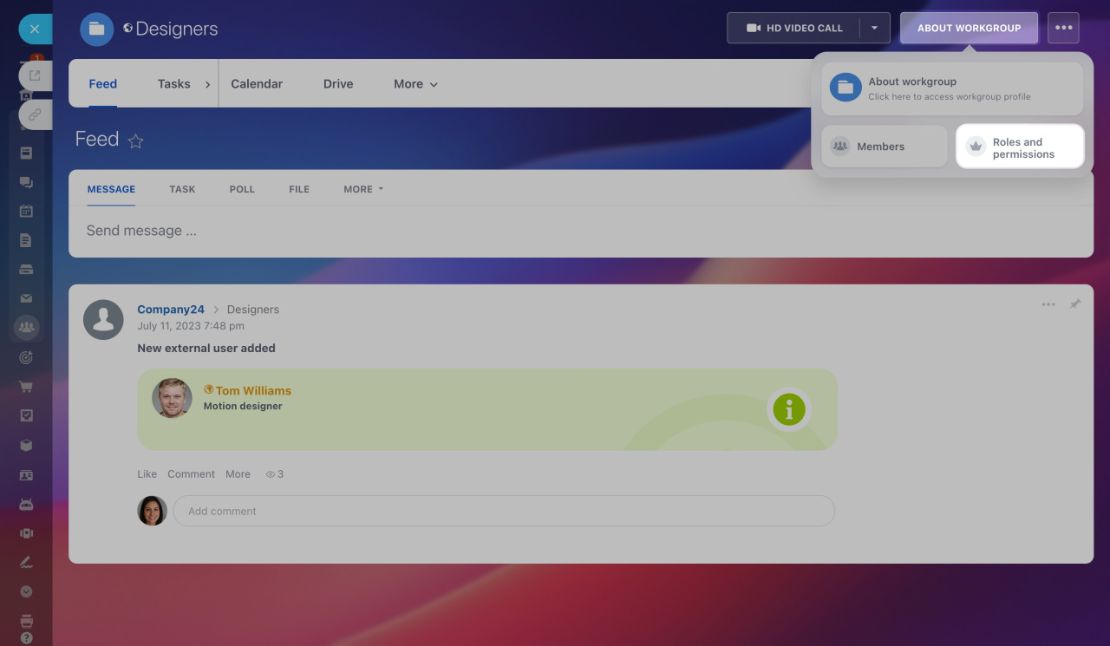
Task: Open the calendar icon in left sidebar
Action: [26, 211]
